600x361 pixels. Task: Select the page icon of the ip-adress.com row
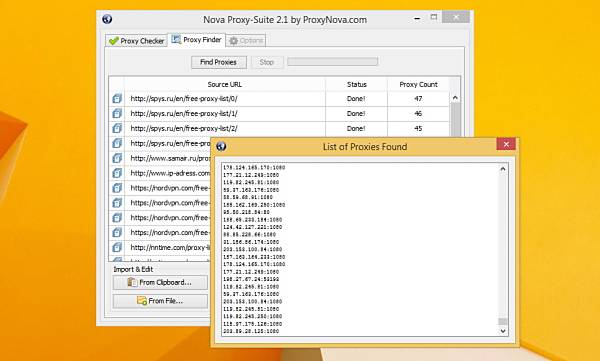(117, 173)
